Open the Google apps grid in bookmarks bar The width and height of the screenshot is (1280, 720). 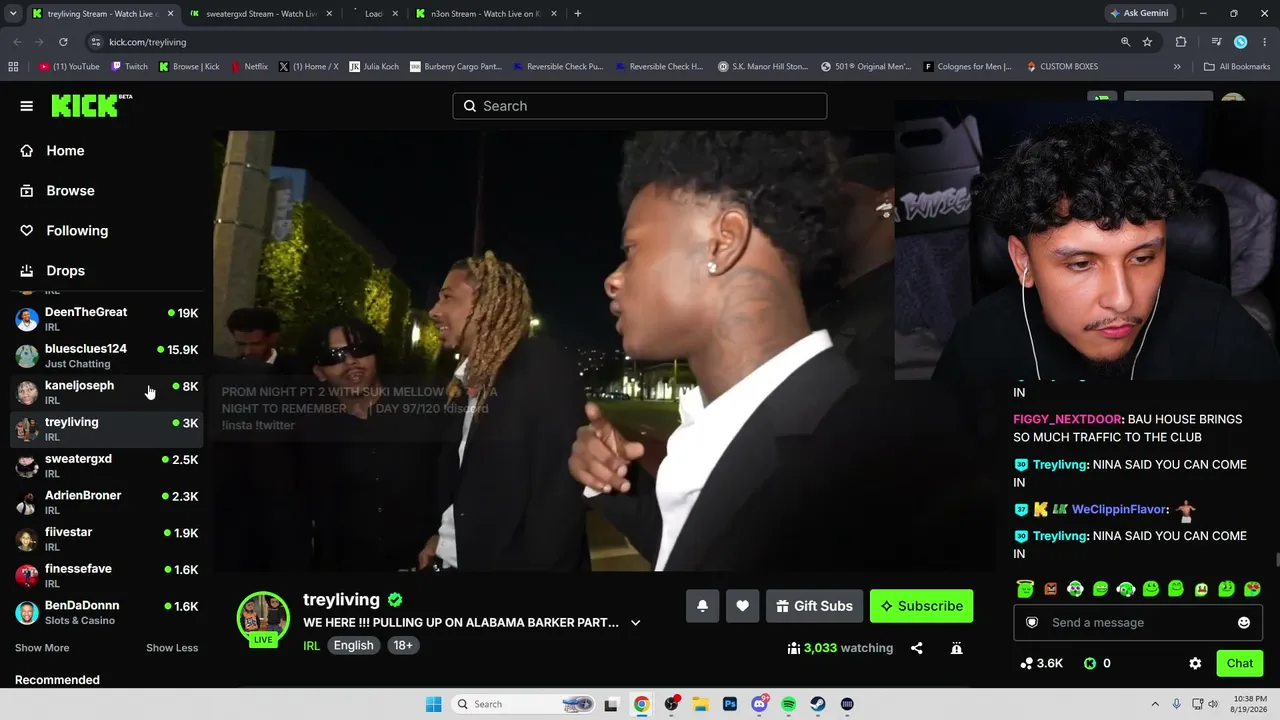[13, 67]
